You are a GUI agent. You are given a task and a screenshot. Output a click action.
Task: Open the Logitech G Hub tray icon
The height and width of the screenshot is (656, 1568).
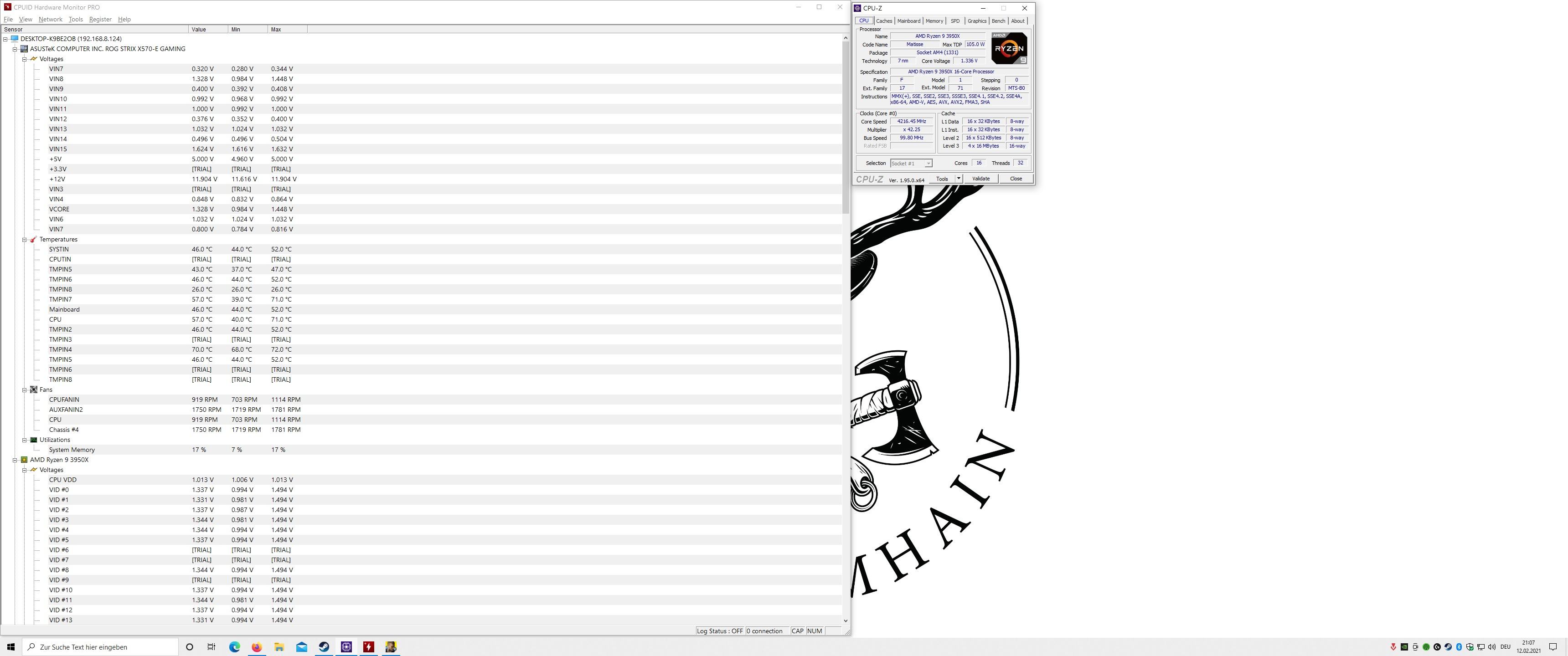click(x=1437, y=647)
